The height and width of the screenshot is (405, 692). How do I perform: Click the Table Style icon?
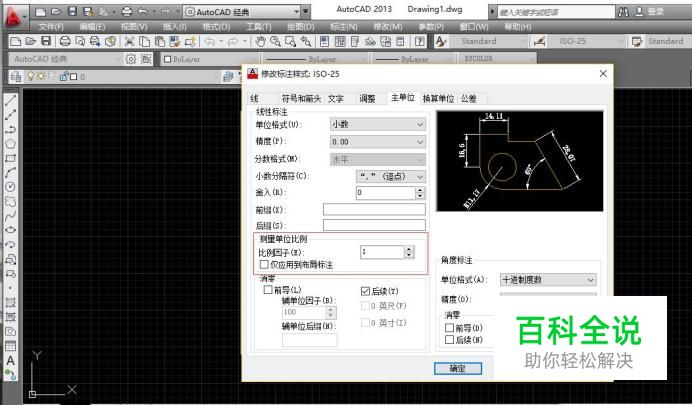tap(636, 41)
